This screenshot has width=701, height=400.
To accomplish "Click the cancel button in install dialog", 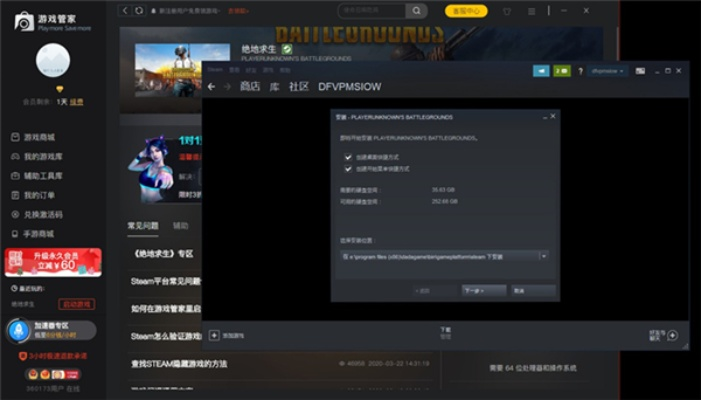I will point(533,291).
